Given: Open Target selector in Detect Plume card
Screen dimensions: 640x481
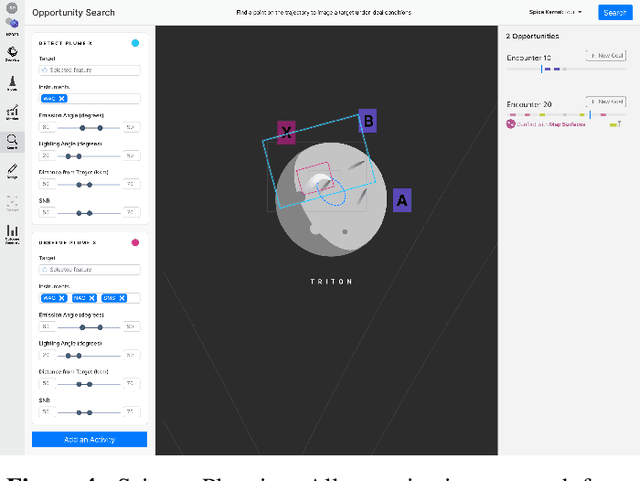Looking at the screenshot, I should (x=88, y=72).
